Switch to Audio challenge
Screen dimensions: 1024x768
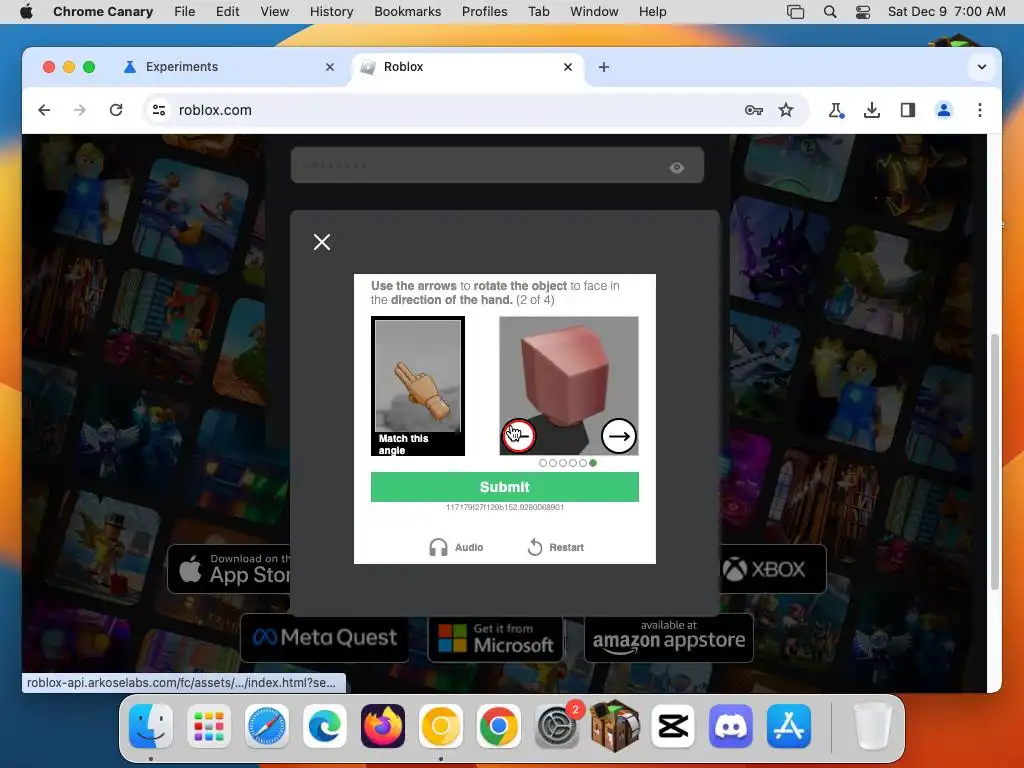tap(456, 547)
